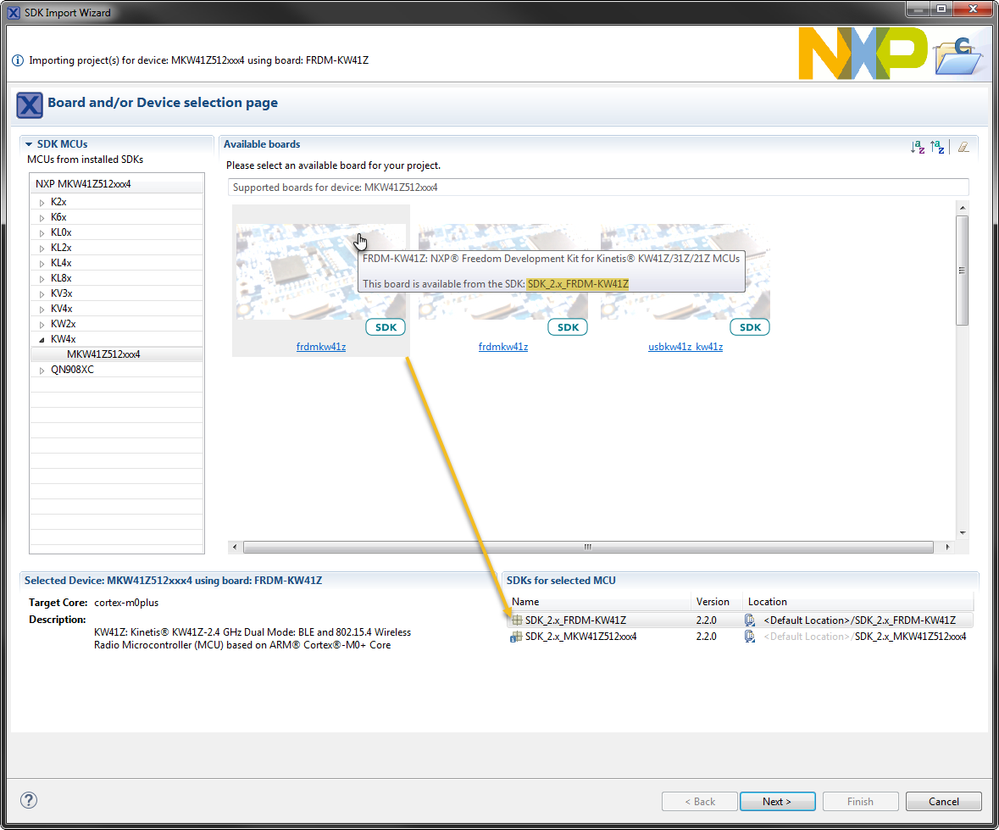Open the second frdmkw41z board link
This screenshot has height=830, width=999.
coord(503,347)
